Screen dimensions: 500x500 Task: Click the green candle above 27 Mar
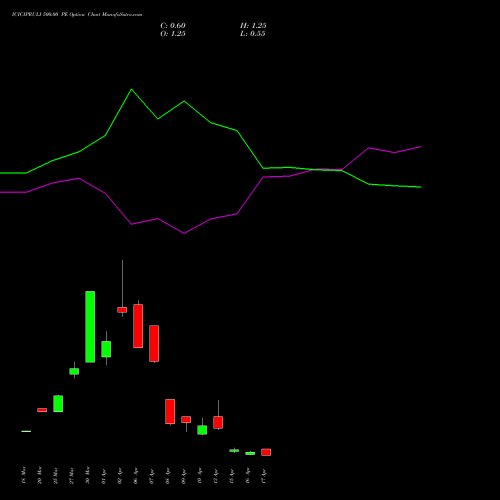[74, 371]
